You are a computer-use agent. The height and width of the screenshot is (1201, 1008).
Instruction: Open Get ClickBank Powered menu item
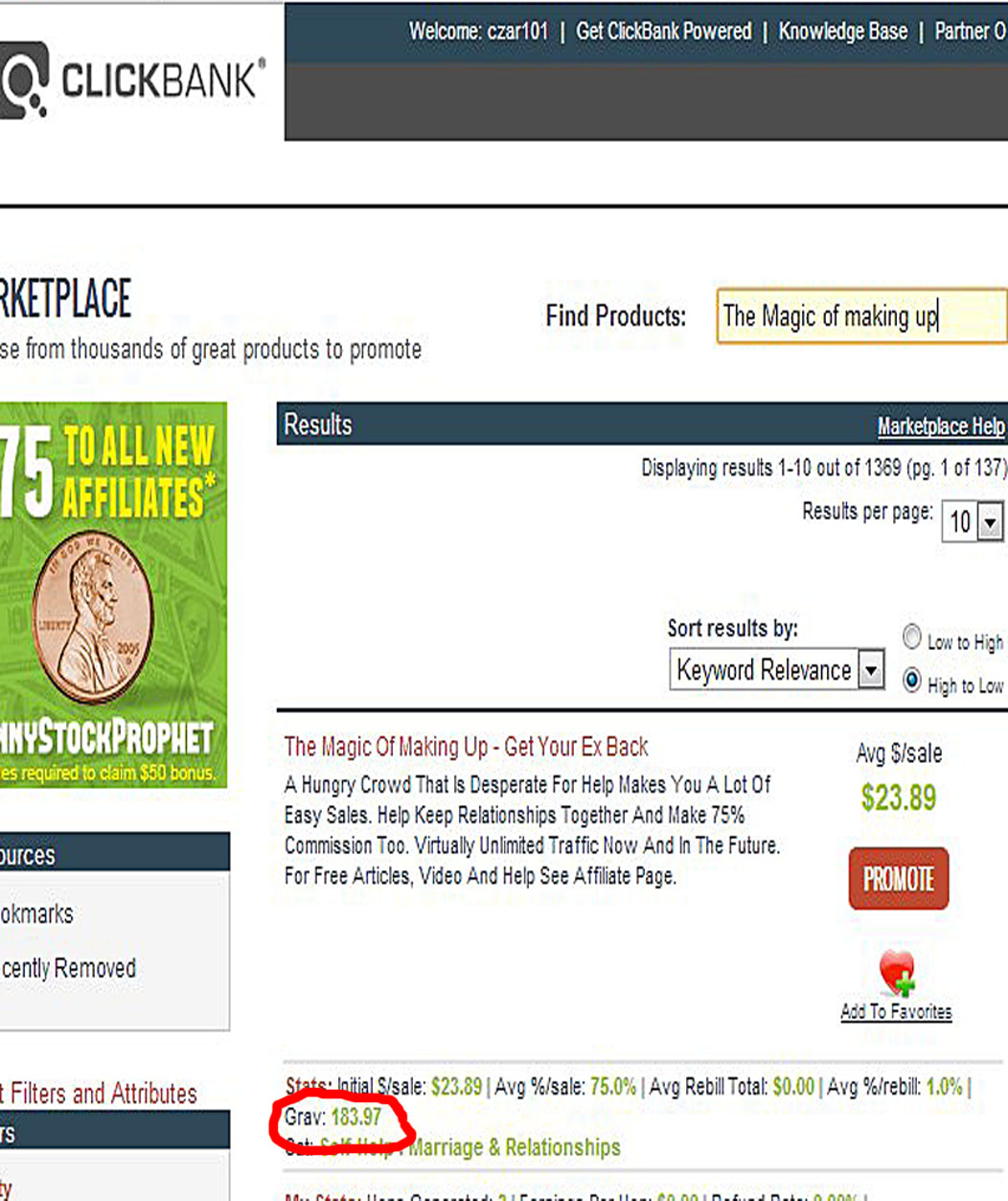pyautogui.click(x=664, y=32)
